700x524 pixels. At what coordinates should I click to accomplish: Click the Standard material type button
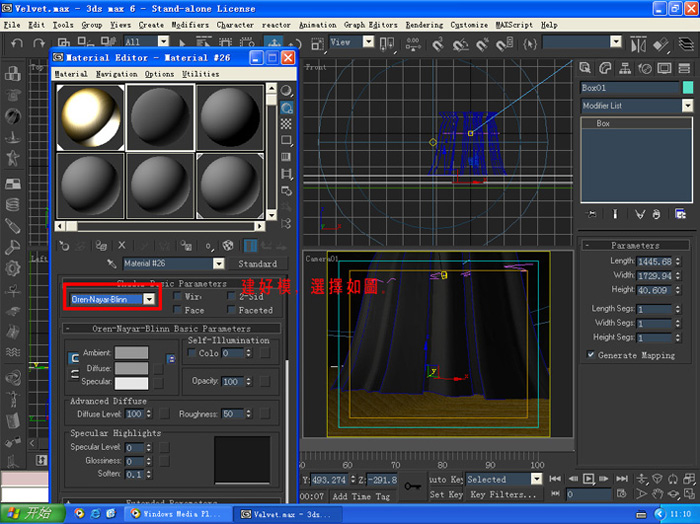click(x=257, y=264)
